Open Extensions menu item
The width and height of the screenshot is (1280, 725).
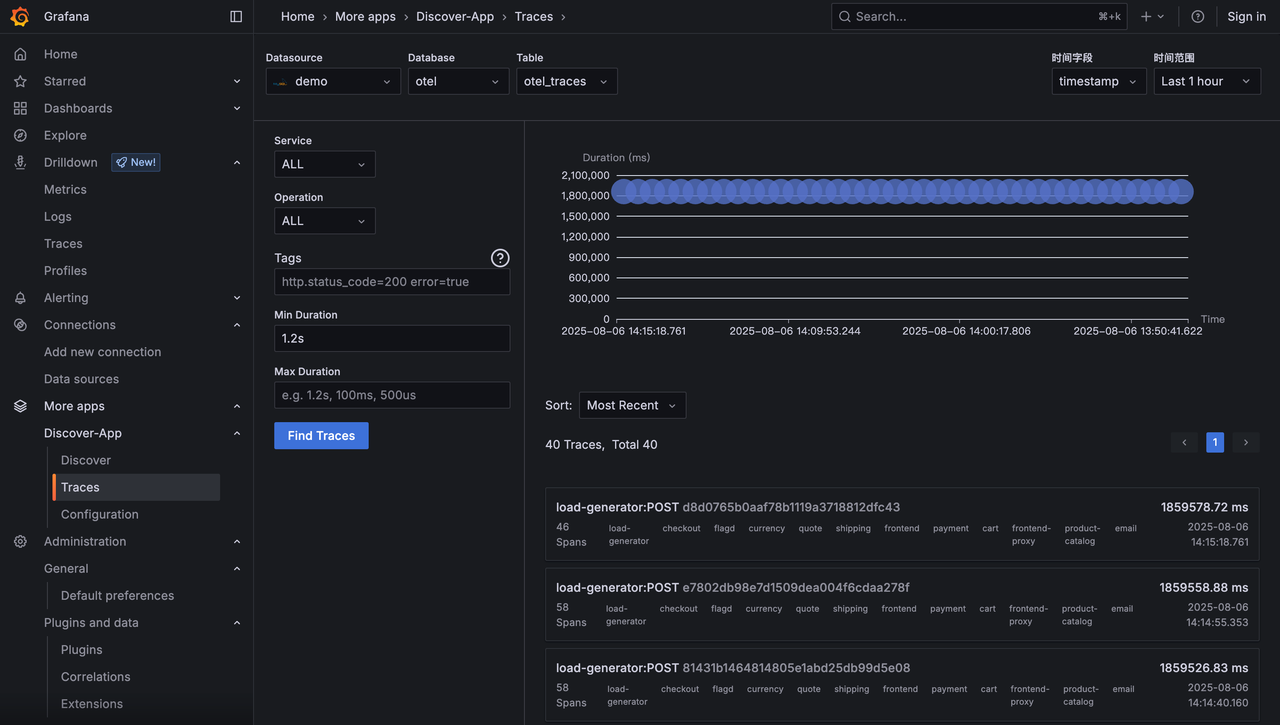click(92, 703)
